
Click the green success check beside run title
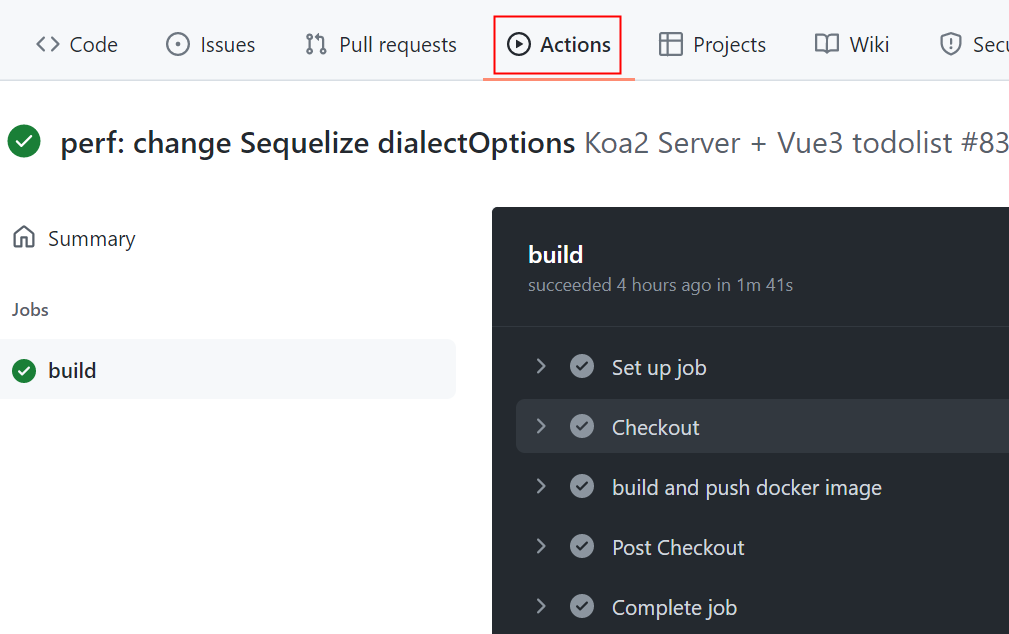[24, 142]
